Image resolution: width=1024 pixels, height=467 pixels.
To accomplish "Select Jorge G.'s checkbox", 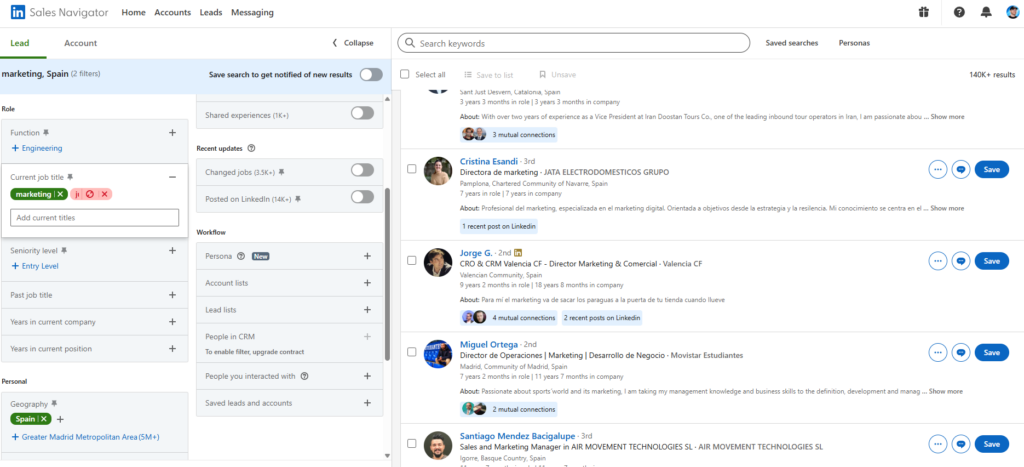I will point(411,260).
